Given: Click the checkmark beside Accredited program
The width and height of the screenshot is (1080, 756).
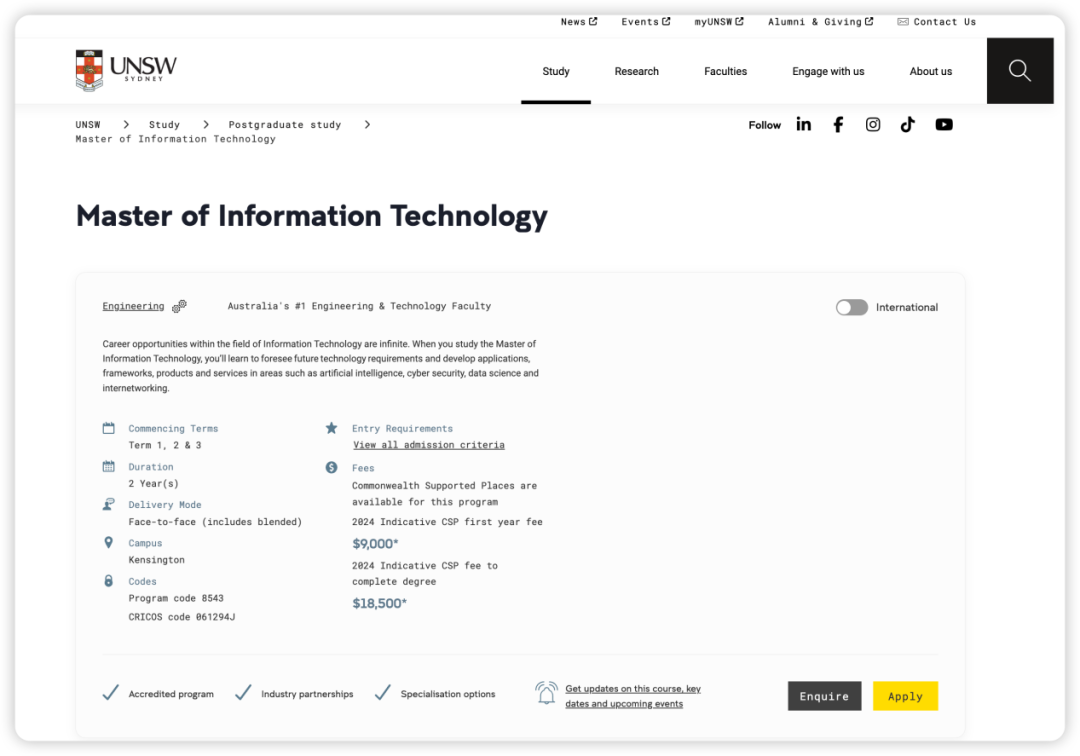Looking at the screenshot, I should [110, 693].
